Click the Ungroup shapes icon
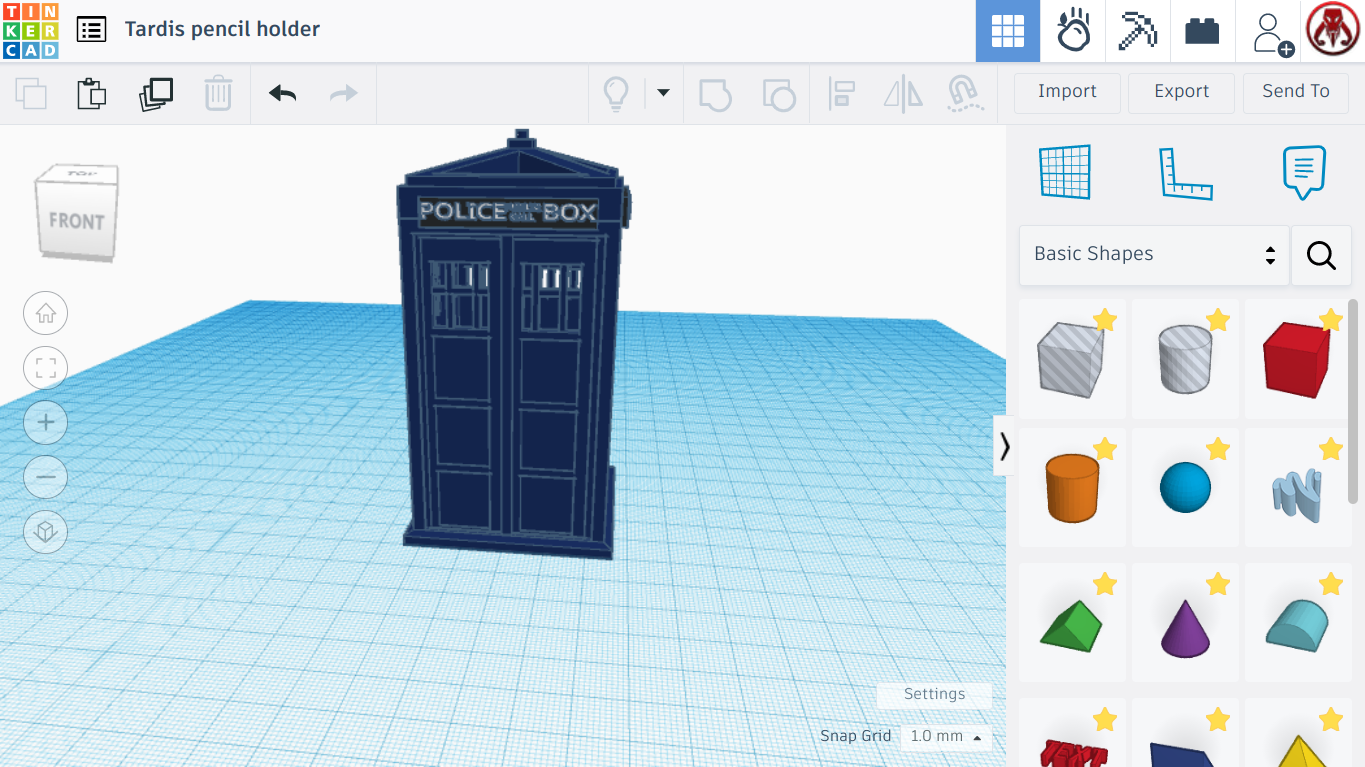1365x767 pixels. point(778,94)
